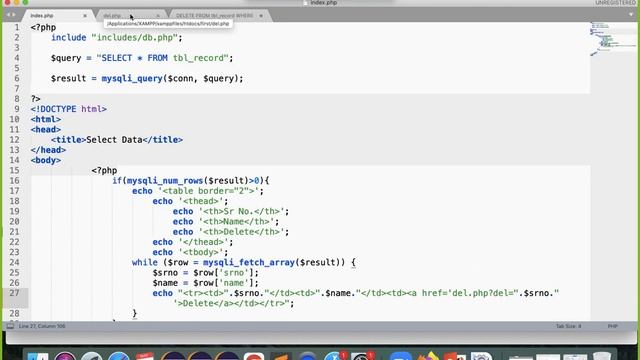This screenshot has width=640, height=360.
Task: Click the <body> tag
Action: tap(46, 160)
